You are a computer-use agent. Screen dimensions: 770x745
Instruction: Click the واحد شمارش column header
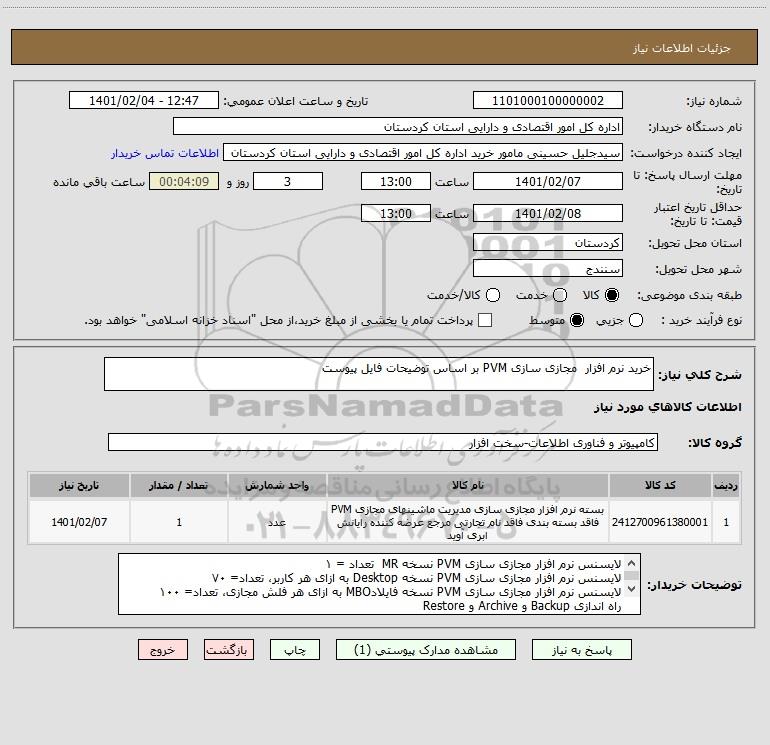click(x=277, y=485)
